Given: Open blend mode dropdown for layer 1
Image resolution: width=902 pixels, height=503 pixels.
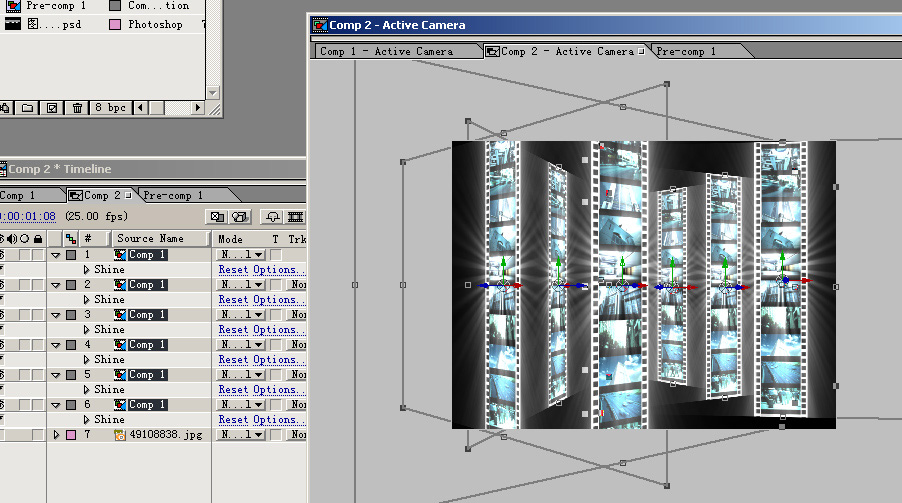Looking at the screenshot, I should coord(240,254).
